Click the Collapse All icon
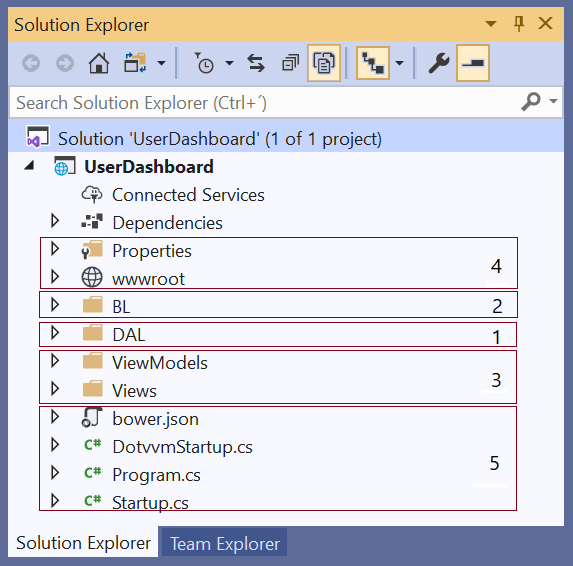Screen dimensions: 573x566 tap(291, 63)
